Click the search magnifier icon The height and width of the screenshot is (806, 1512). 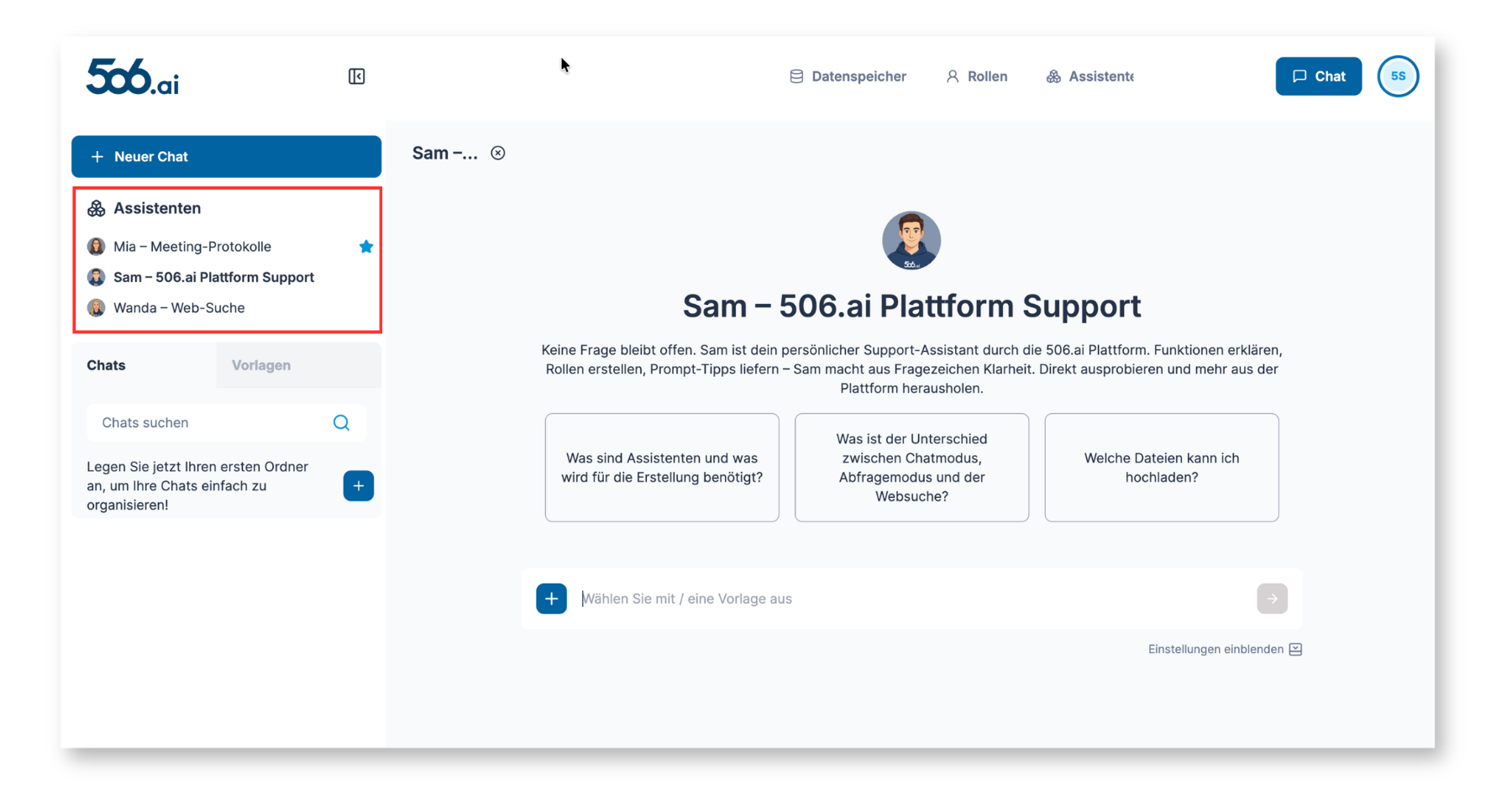click(x=341, y=423)
